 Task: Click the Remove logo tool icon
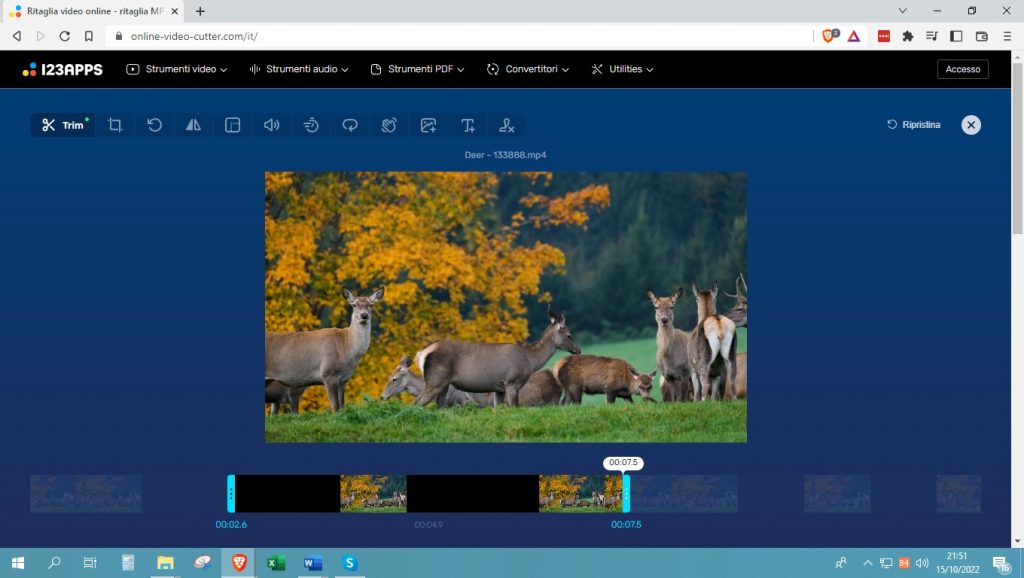click(x=507, y=125)
